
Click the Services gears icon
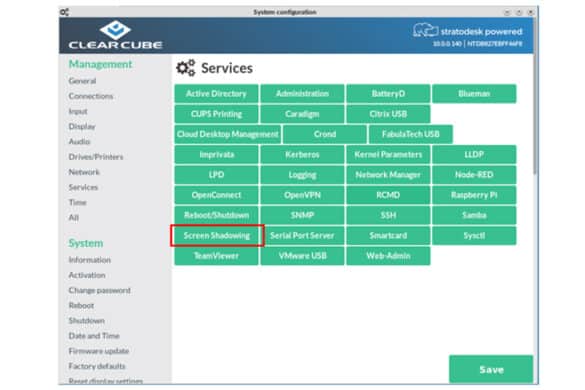(185, 68)
